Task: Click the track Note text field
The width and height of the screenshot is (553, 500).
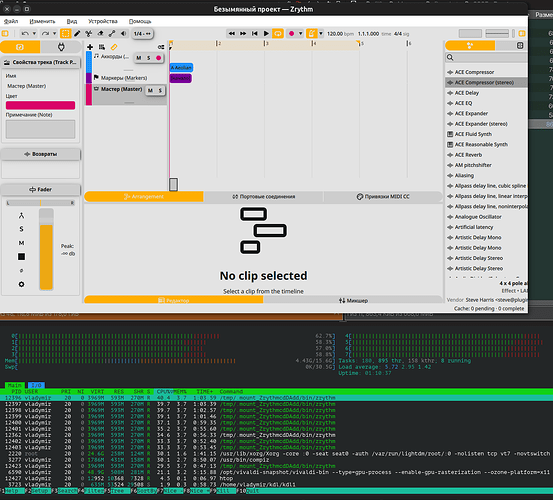Action: pos(40,129)
